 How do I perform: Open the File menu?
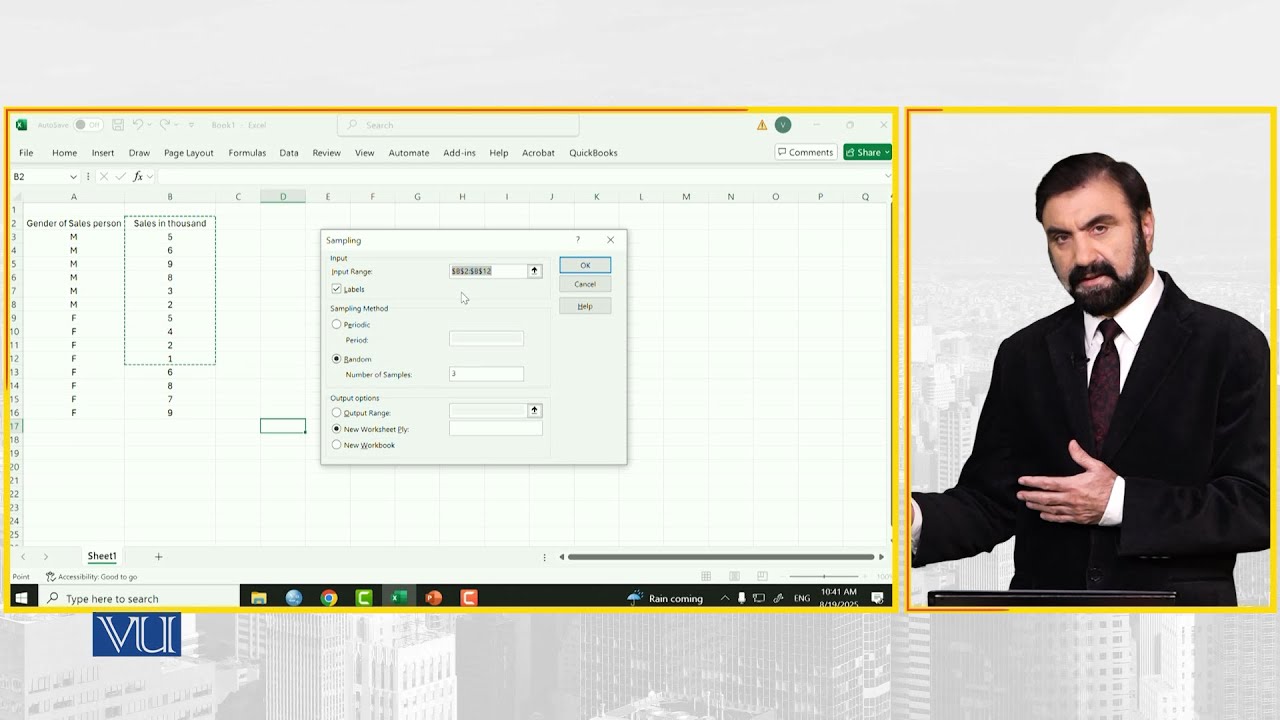point(26,153)
